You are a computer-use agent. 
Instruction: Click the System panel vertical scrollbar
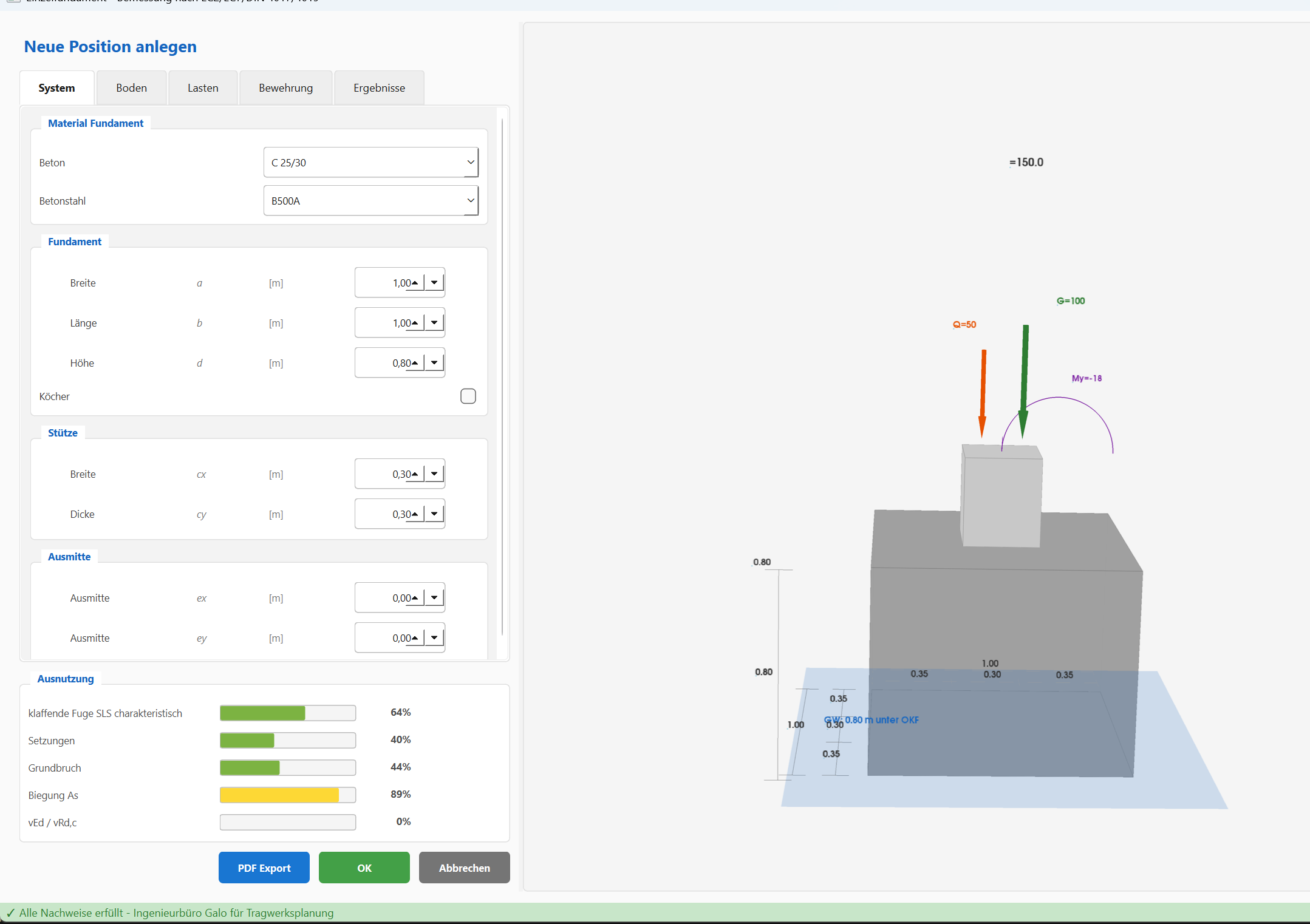click(x=502, y=376)
